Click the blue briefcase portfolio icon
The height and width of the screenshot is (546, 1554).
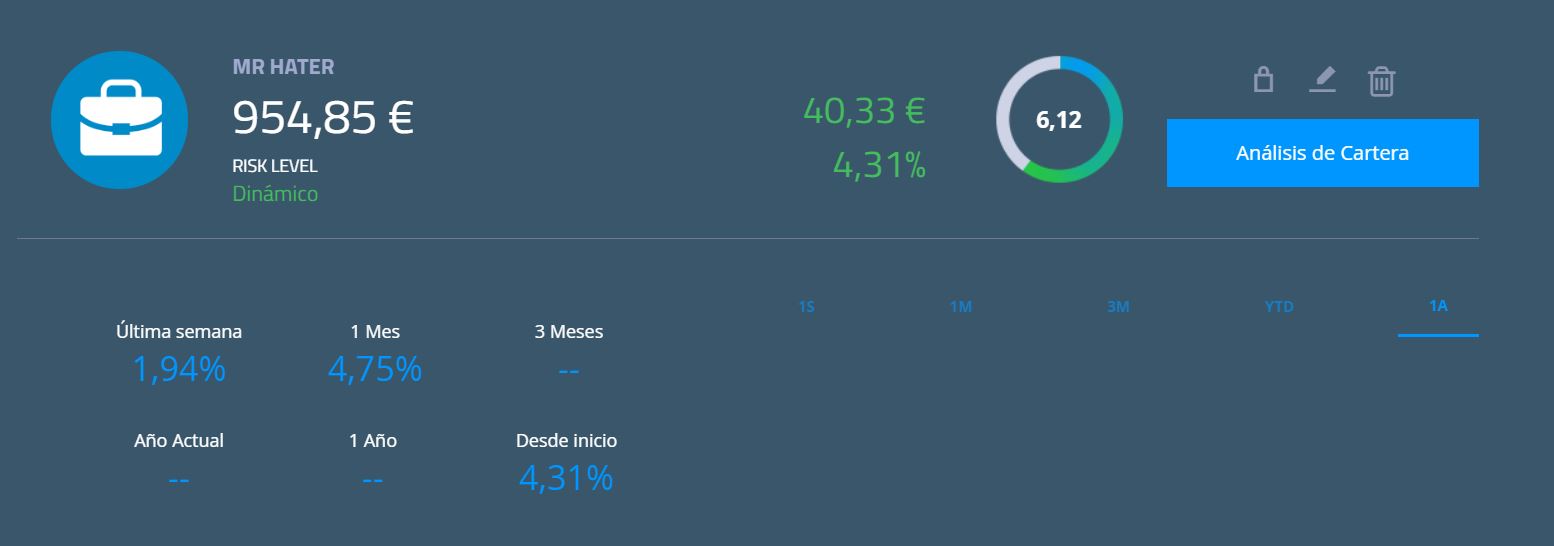pyautogui.click(x=120, y=120)
